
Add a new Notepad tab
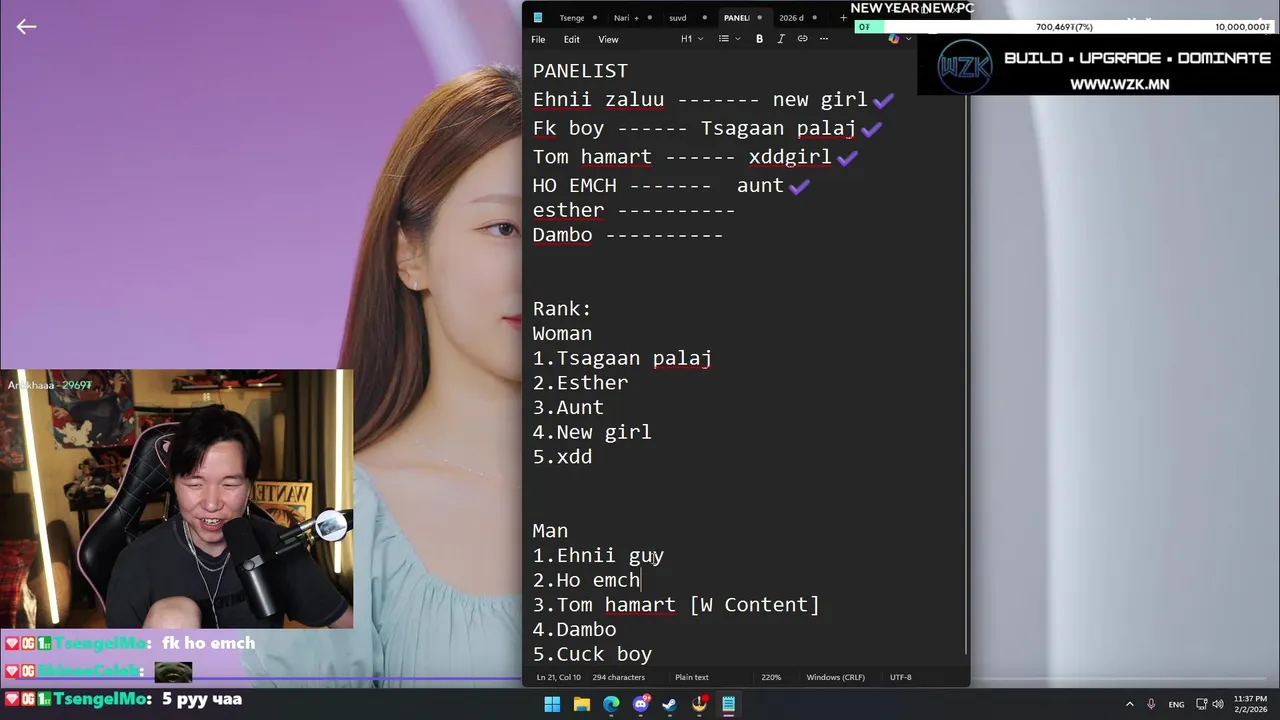point(843,17)
